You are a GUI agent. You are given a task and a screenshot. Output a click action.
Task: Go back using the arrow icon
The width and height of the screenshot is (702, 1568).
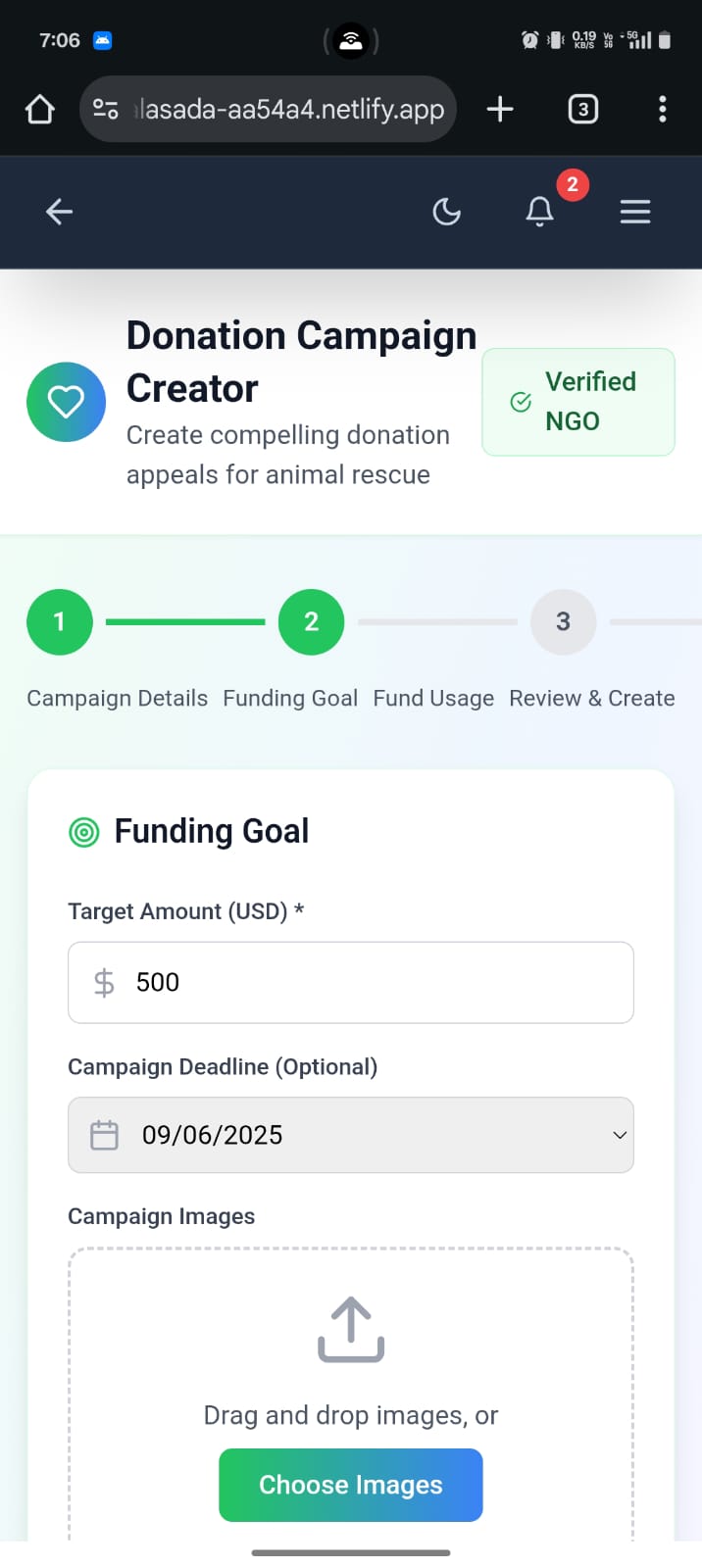(59, 212)
